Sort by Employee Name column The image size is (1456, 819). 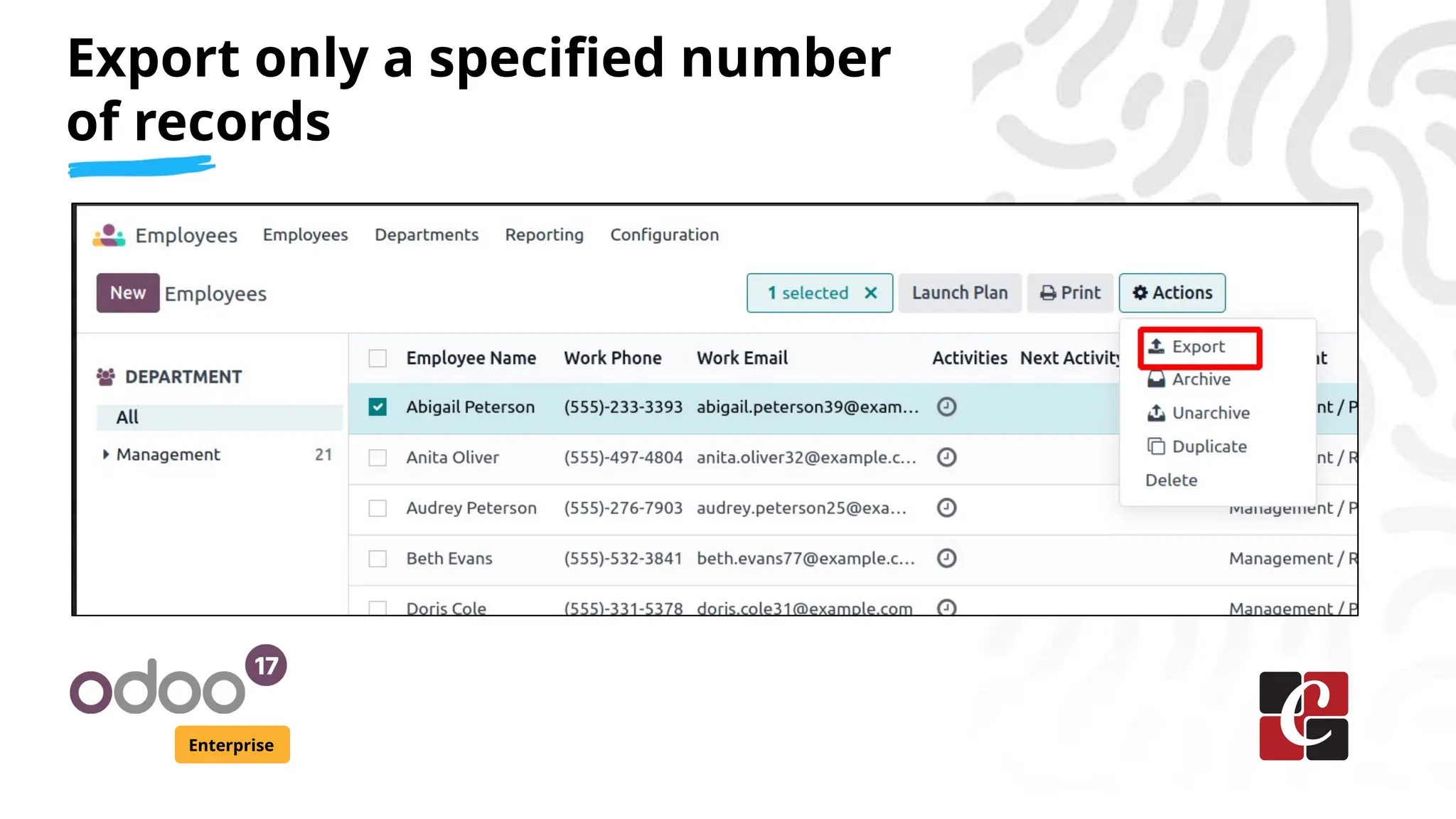coord(471,358)
